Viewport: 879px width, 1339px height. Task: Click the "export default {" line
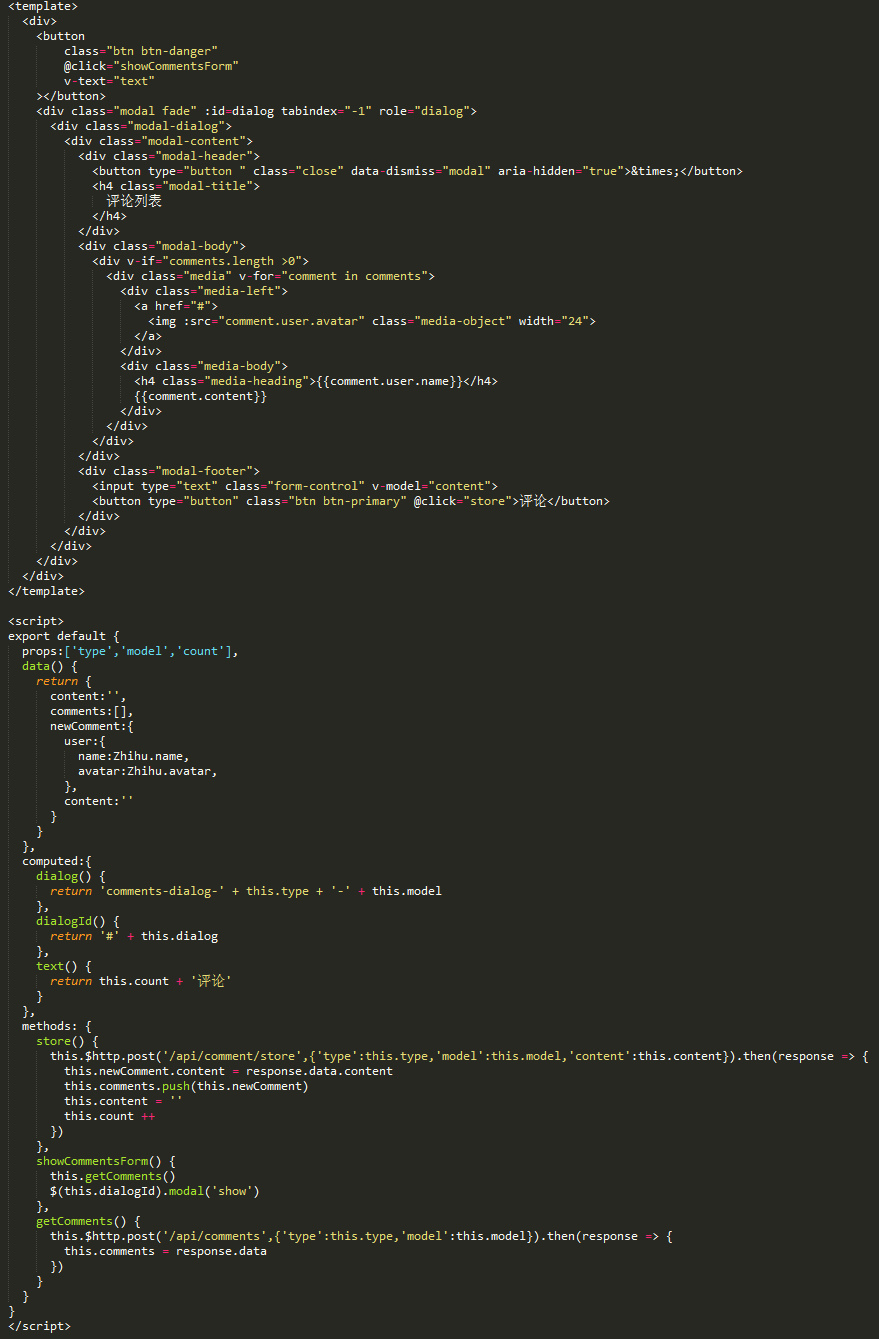(x=64, y=636)
